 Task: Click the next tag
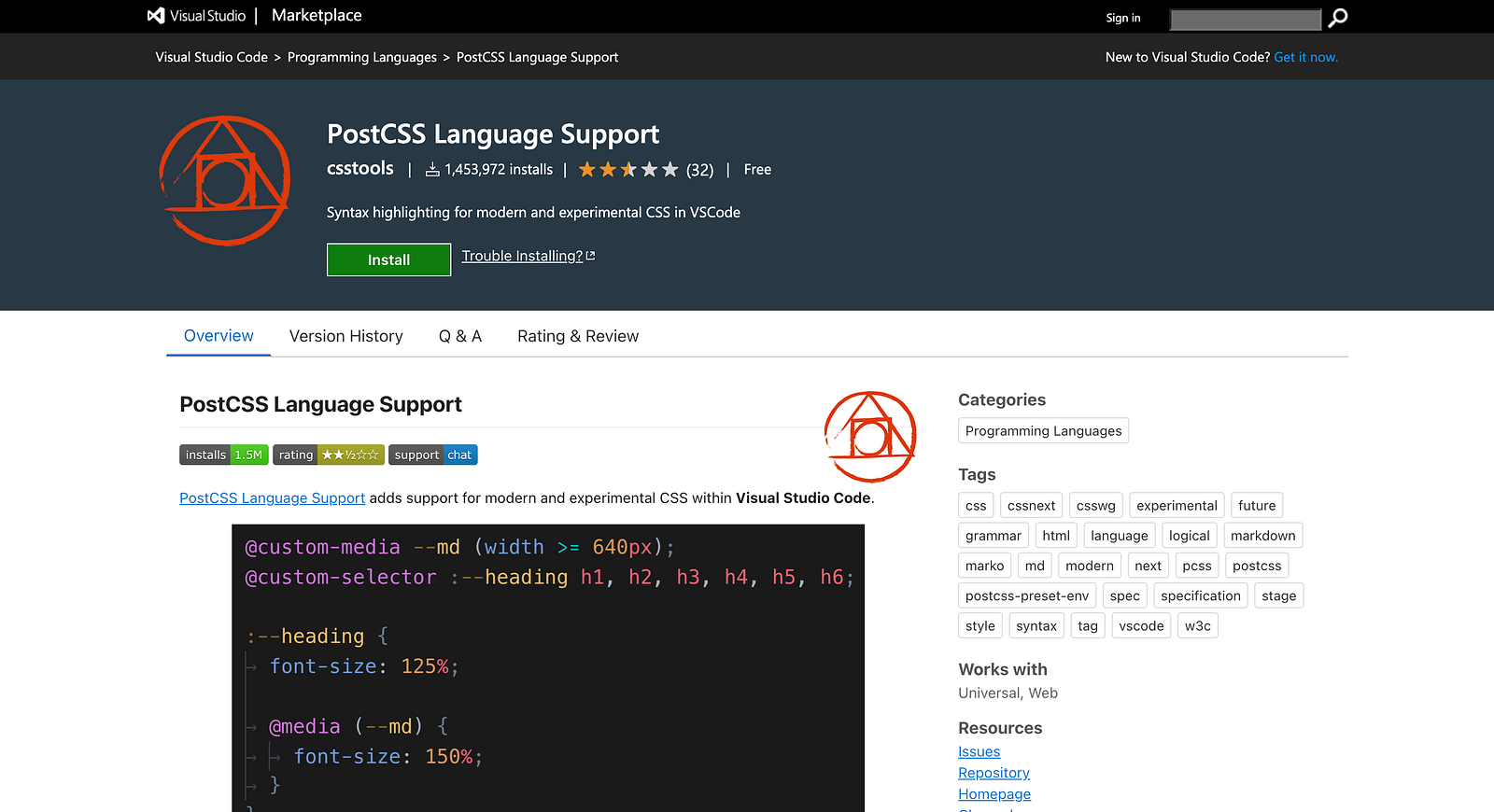click(1149, 566)
